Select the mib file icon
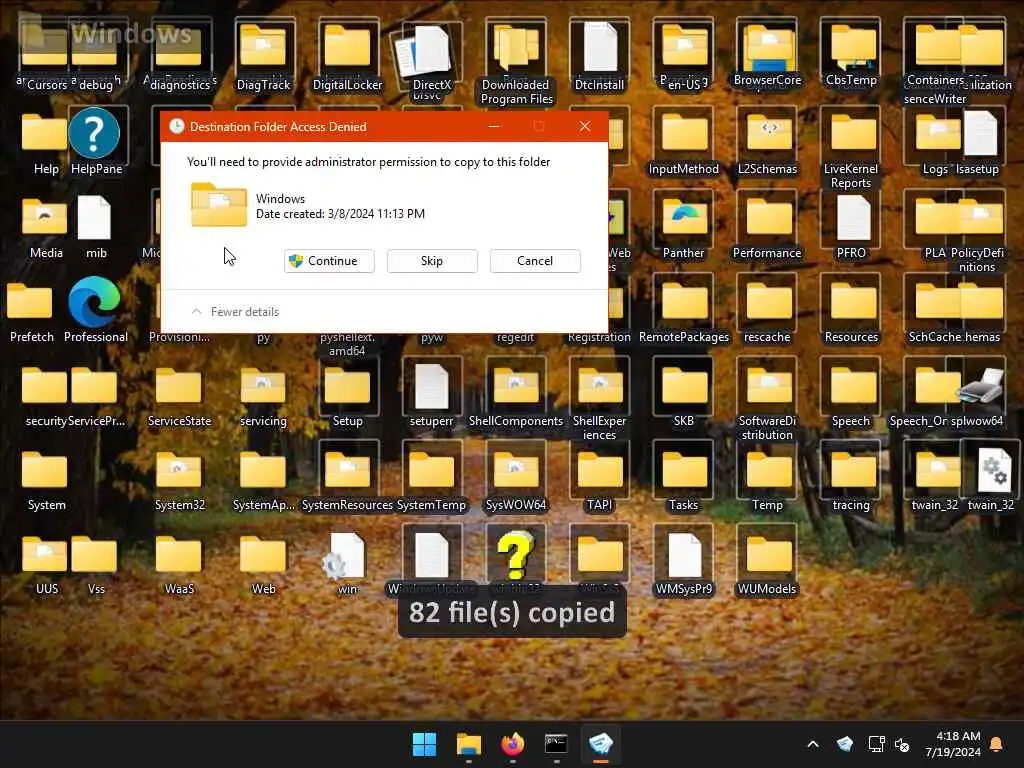The image size is (1024, 768). click(x=94, y=217)
